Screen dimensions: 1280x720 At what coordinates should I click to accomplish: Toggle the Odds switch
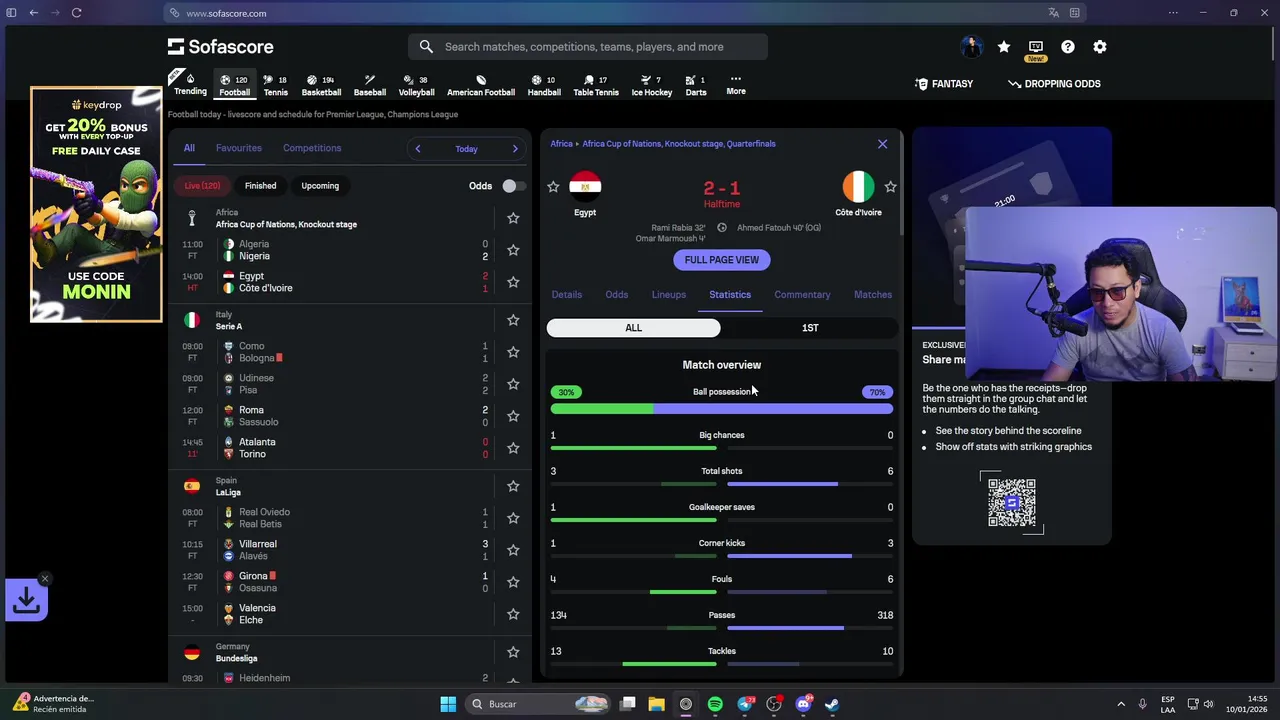(513, 186)
